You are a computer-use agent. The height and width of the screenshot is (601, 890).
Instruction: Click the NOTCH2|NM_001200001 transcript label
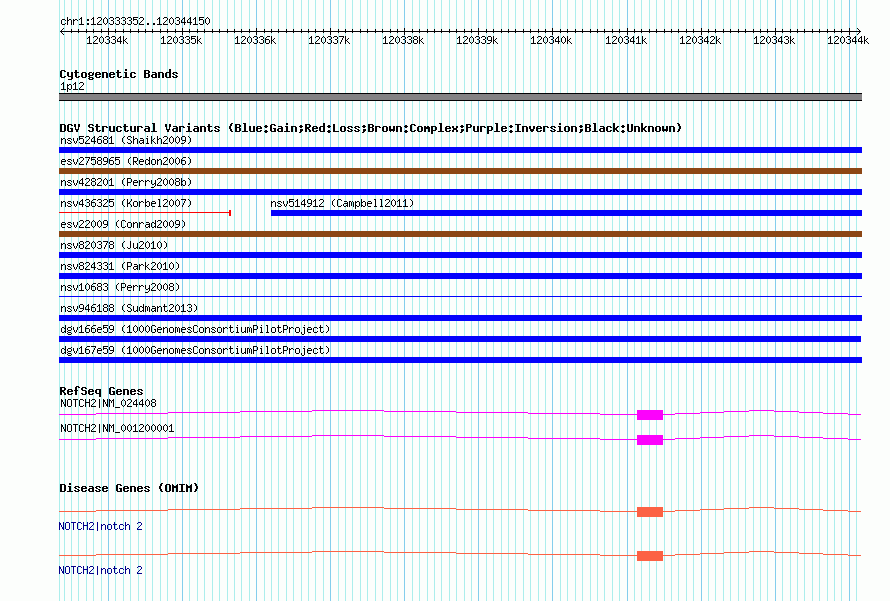click(117, 428)
